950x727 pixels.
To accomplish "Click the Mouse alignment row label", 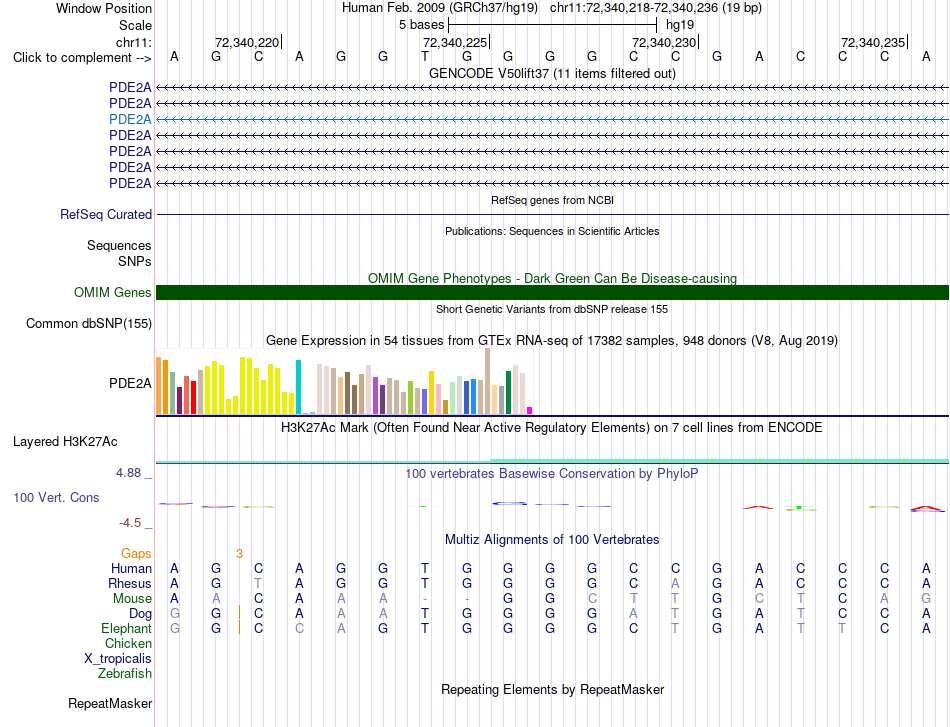I will point(132,599).
